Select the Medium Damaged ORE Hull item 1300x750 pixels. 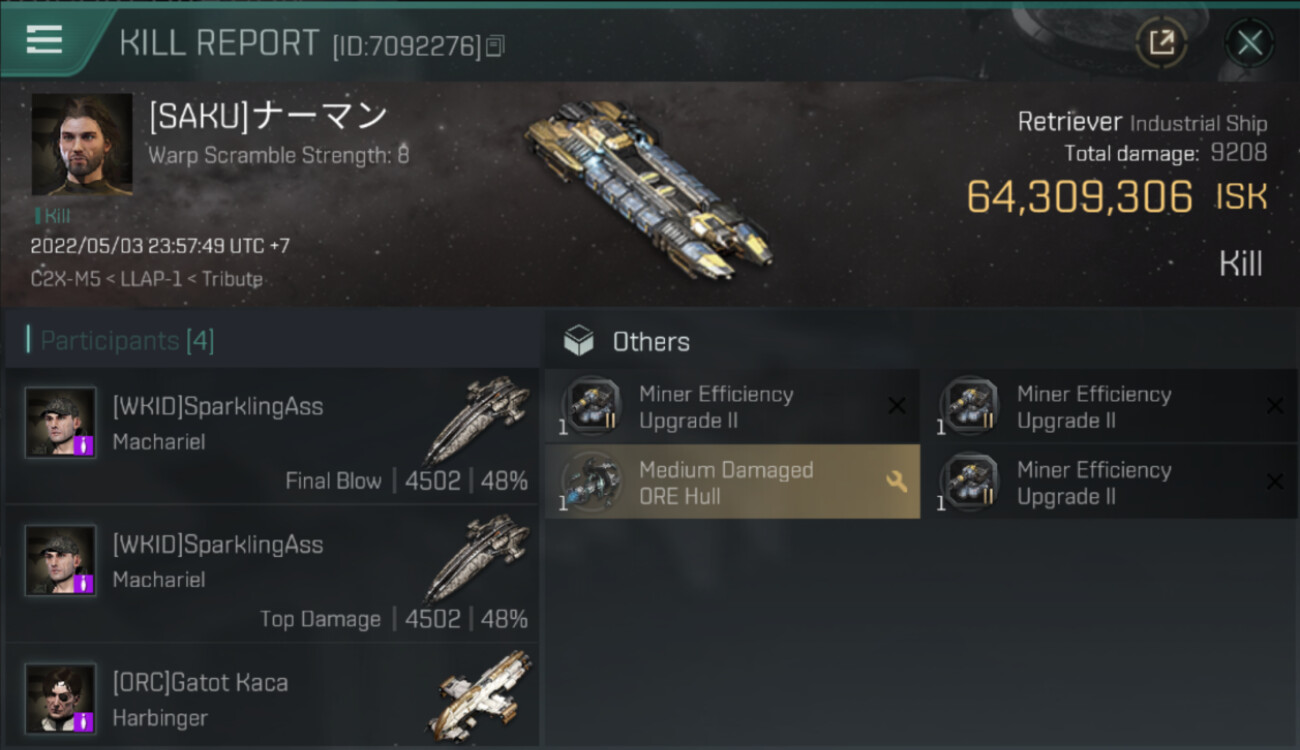tap(732, 482)
